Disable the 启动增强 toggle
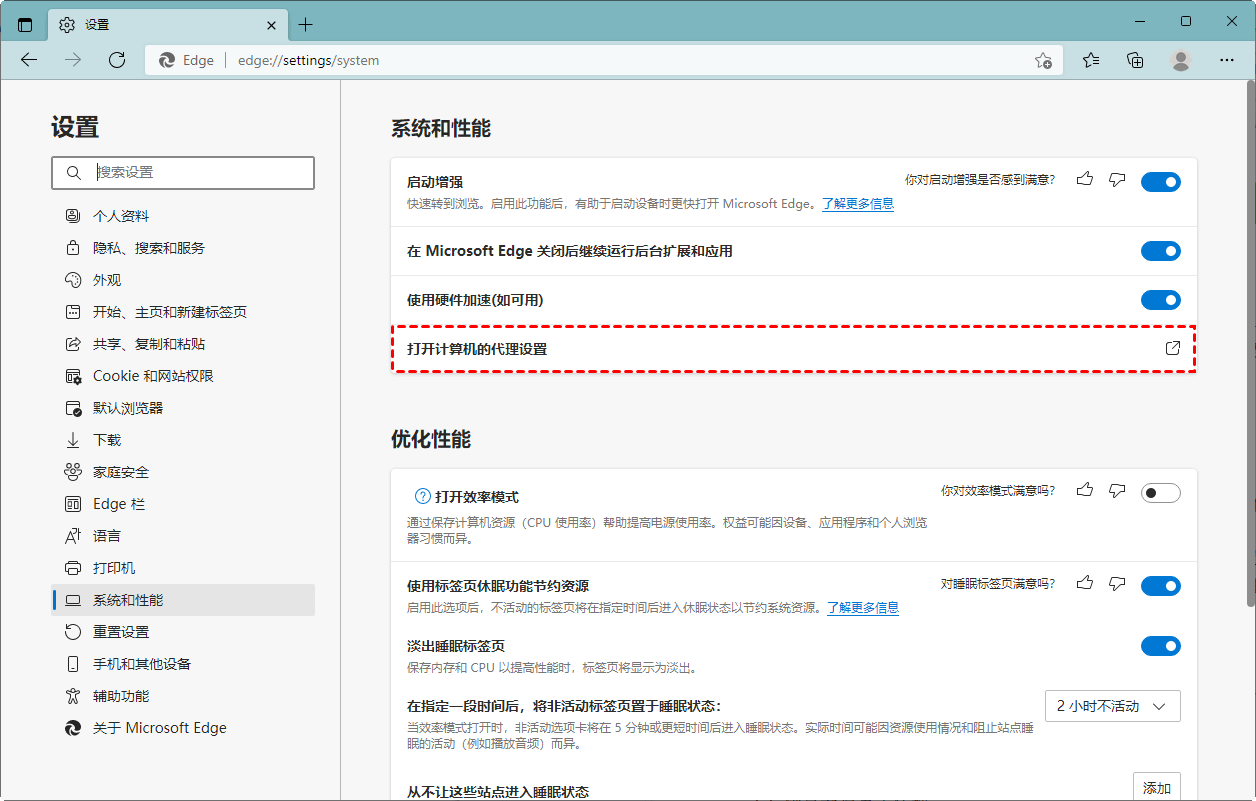1256x801 pixels. (x=1160, y=182)
